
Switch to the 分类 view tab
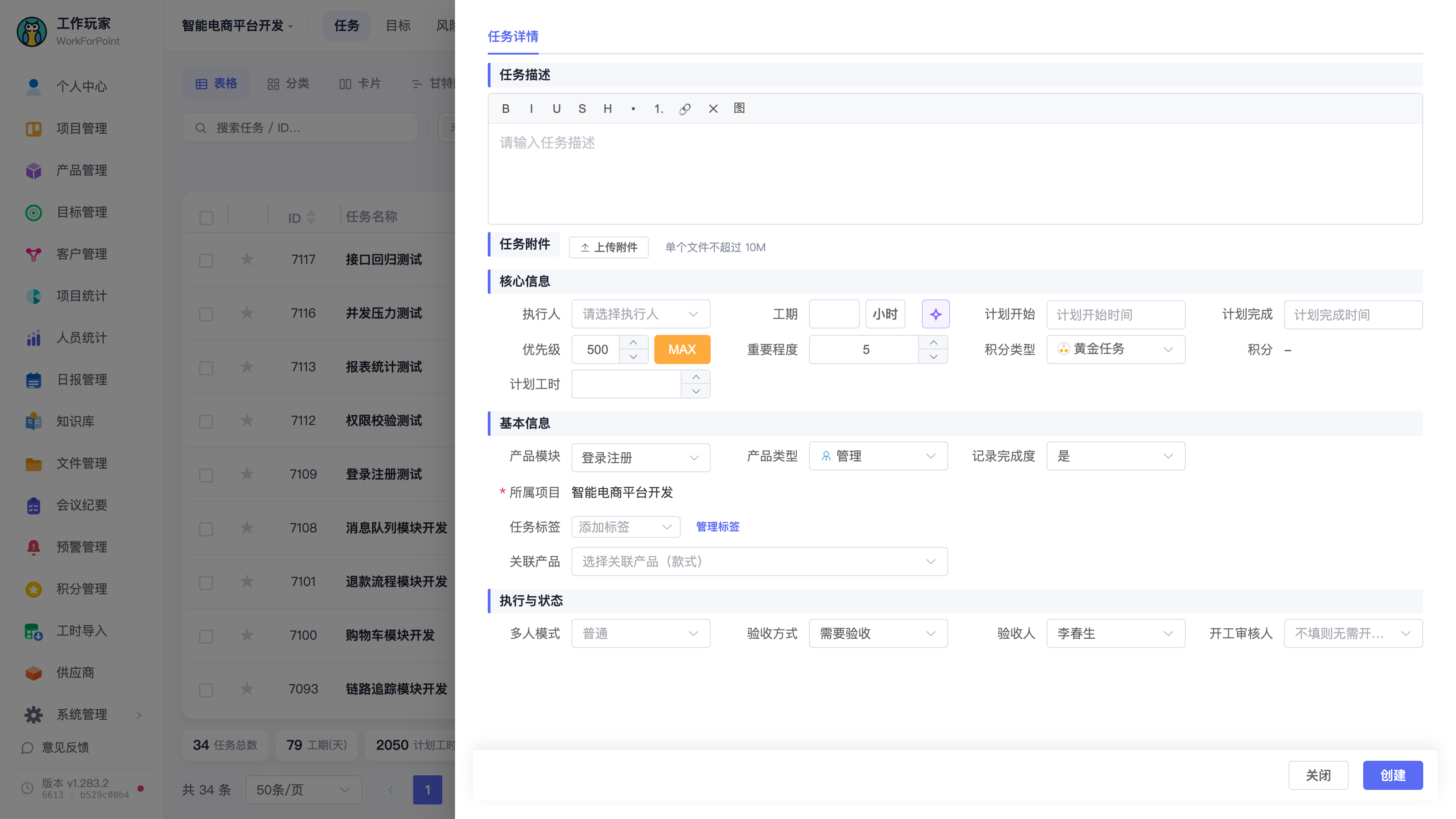pyautogui.click(x=288, y=84)
